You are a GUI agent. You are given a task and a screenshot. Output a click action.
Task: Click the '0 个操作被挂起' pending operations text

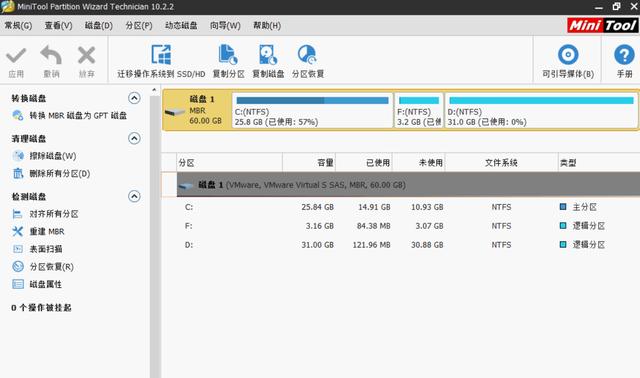41,308
